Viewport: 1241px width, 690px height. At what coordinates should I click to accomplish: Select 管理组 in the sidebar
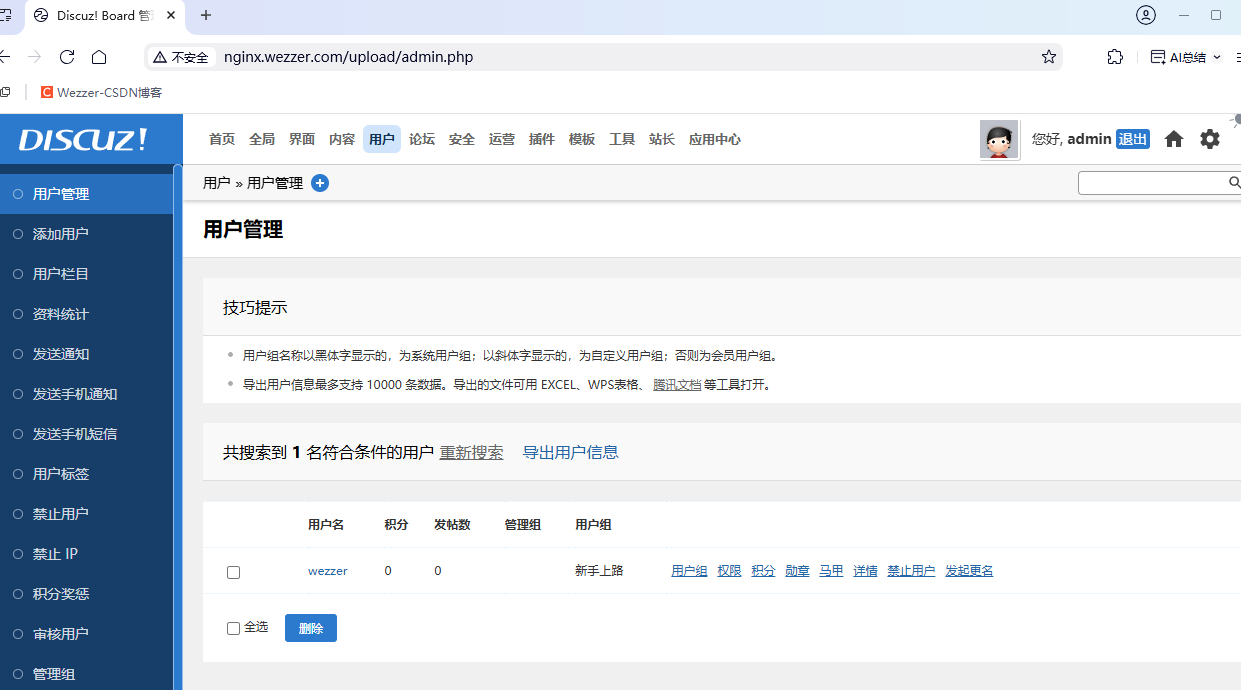86,672
